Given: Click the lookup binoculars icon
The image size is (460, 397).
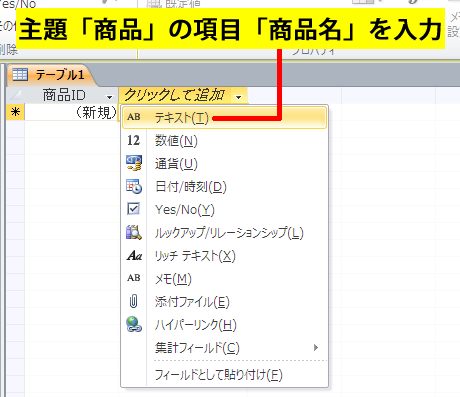Looking at the screenshot, I should tap(134, 232).
